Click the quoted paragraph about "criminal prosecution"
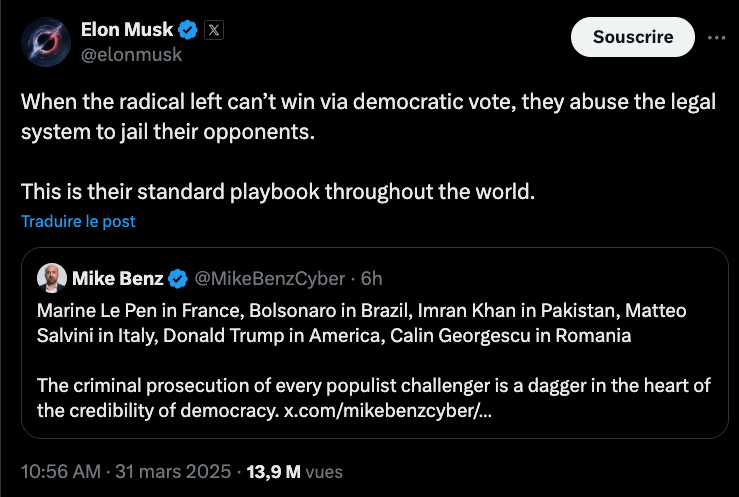739x497 pixels. pyautogui.click(x=360, y=397)
